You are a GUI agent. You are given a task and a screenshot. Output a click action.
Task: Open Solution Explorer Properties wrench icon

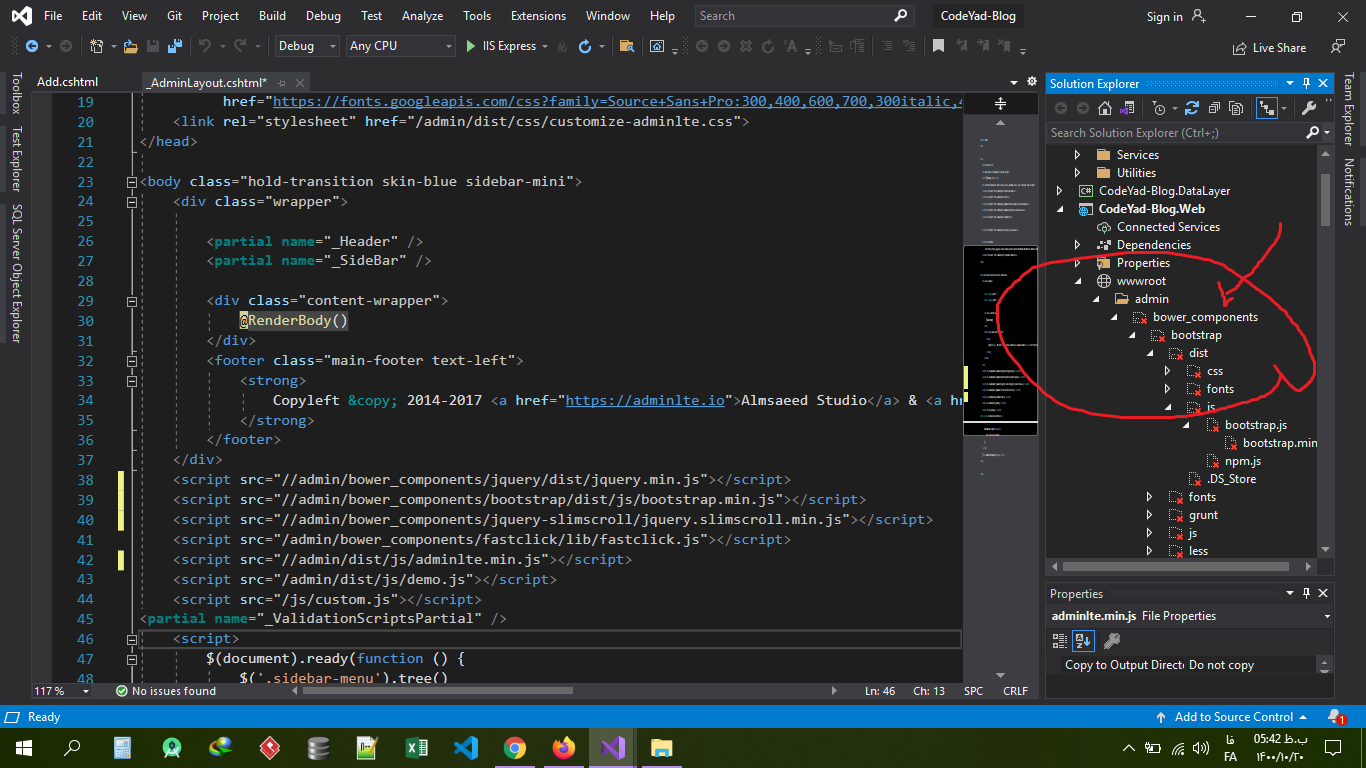coord(1308,108)
